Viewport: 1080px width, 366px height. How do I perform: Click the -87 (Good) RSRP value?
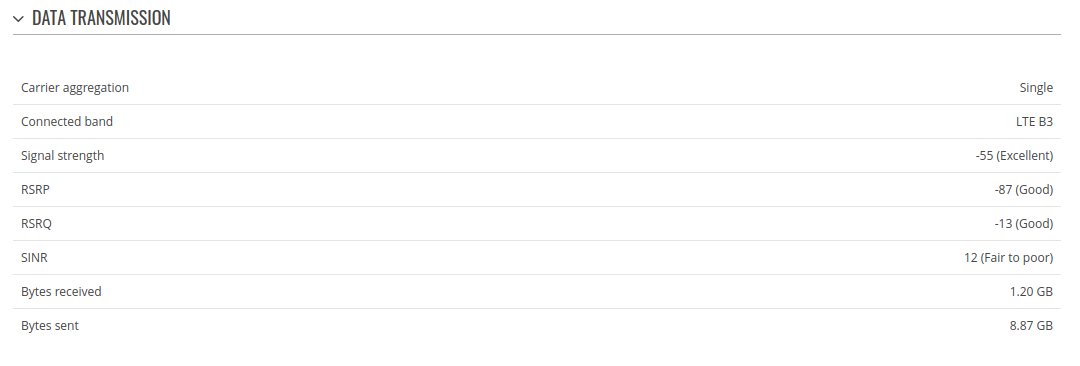pos(1024,190)
